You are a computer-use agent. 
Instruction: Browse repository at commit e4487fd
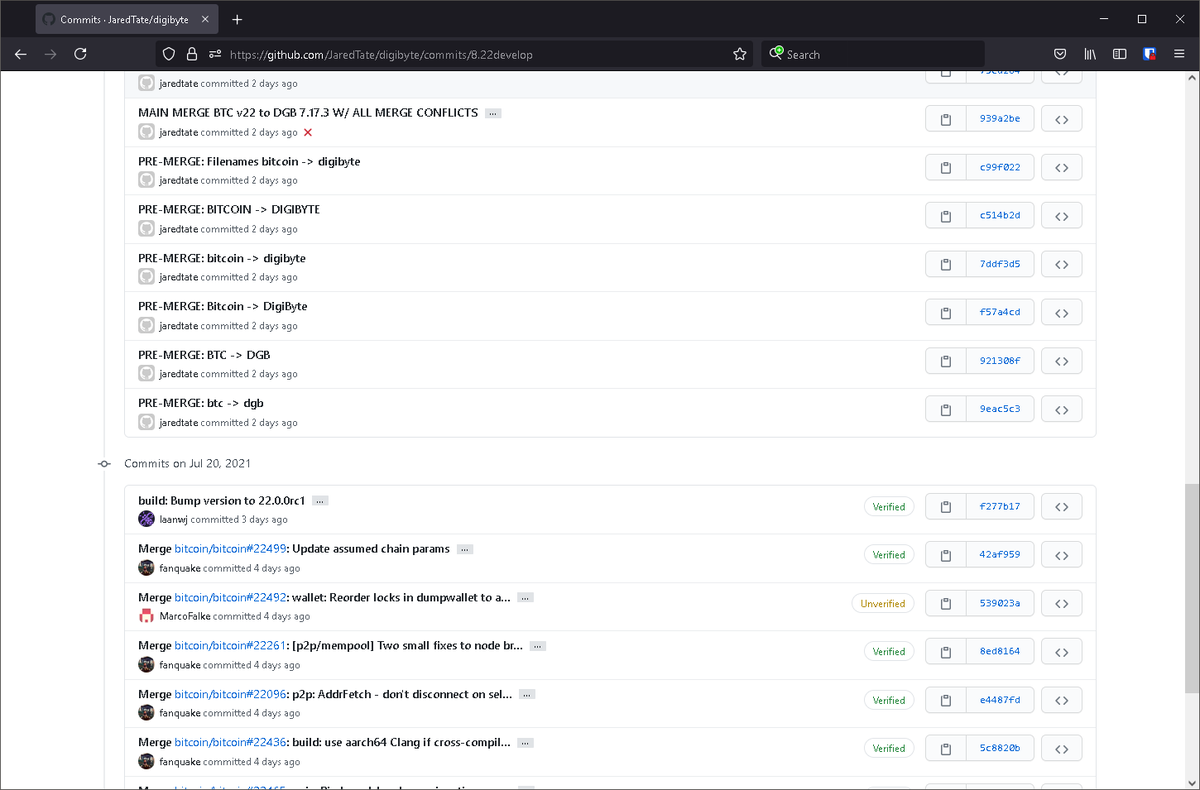coord(1062,700)
